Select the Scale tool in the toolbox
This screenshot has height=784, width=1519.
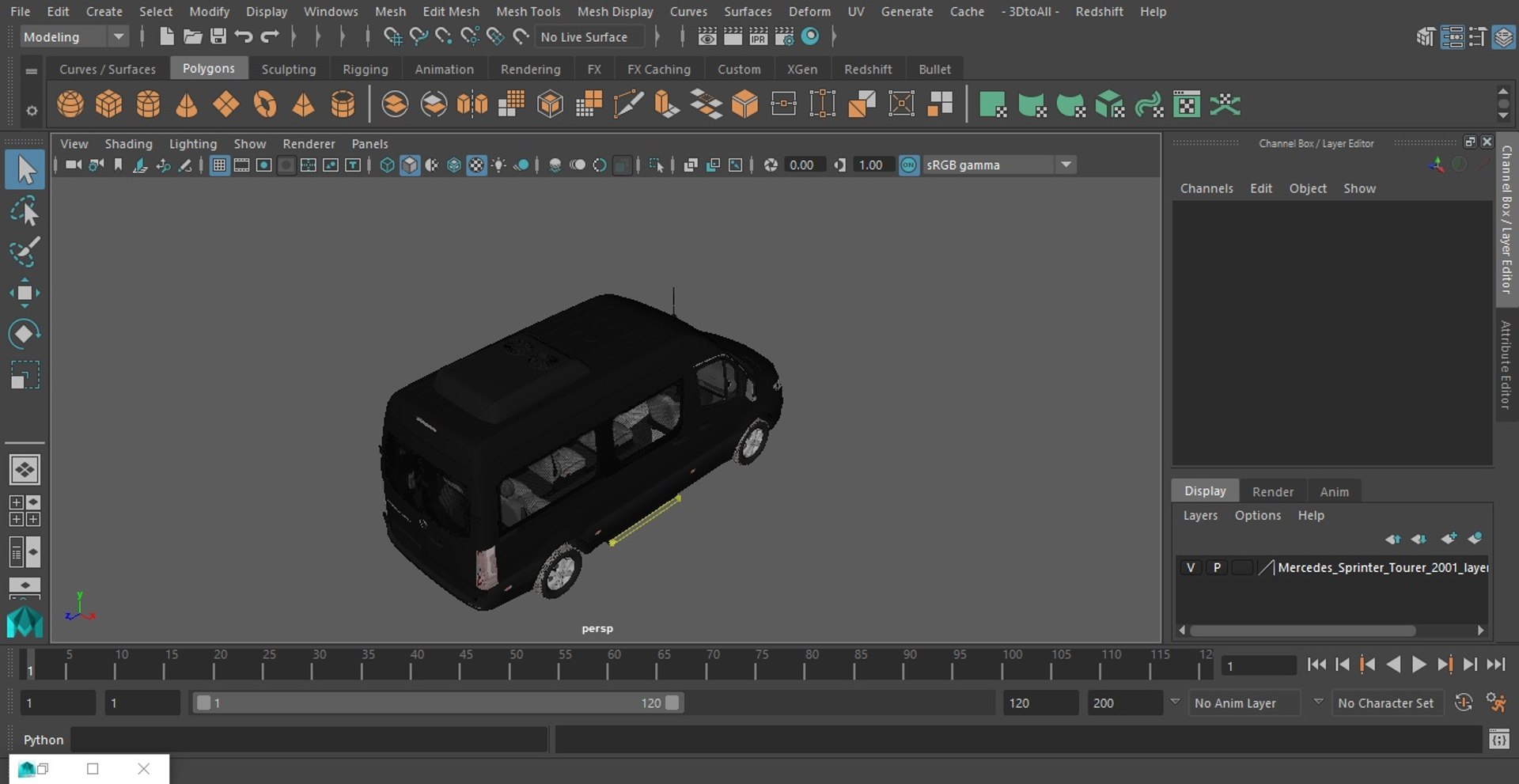[x=25, y=375]
